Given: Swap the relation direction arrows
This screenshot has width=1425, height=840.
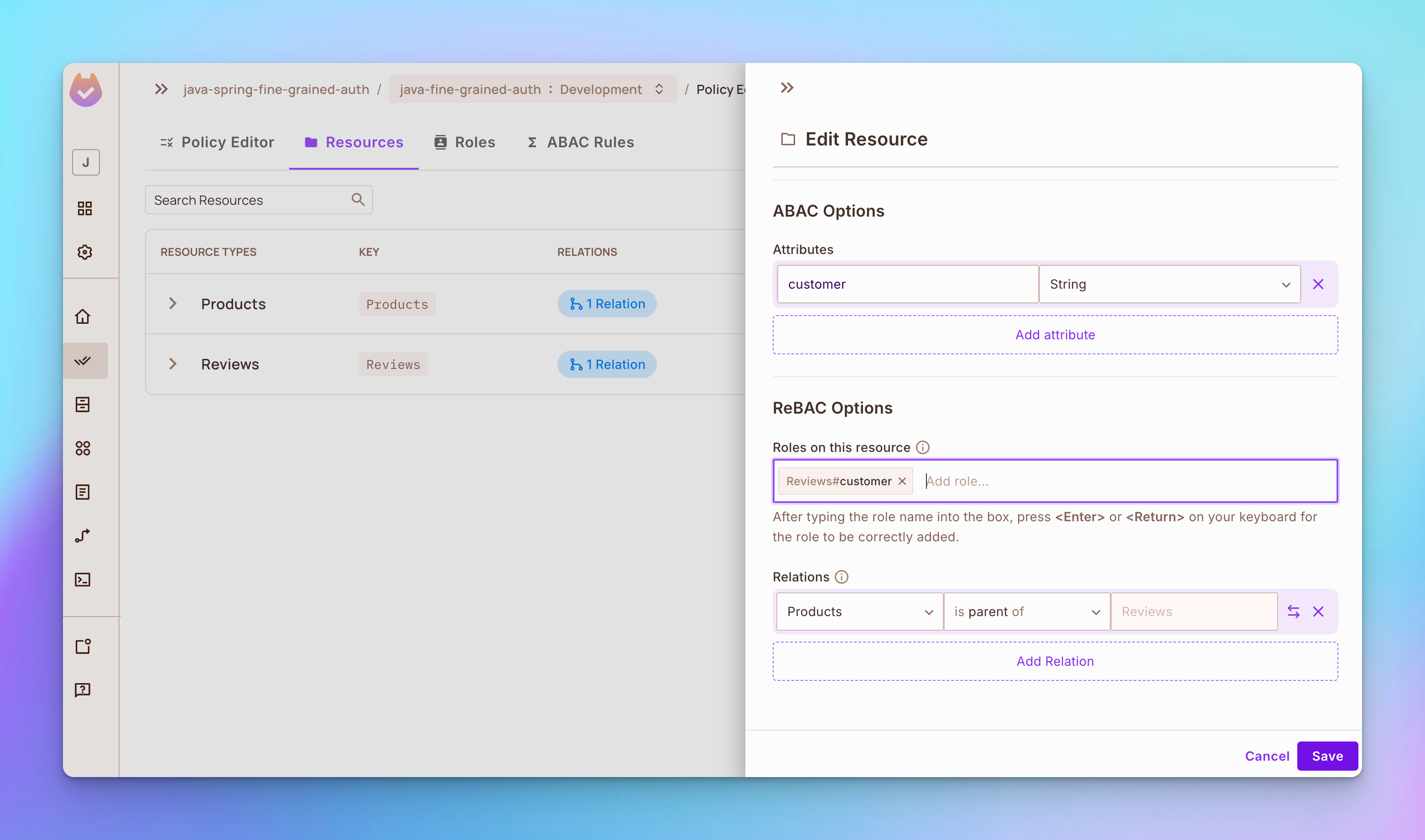Looking at the screenshot, I should (x=1294, y=612).
